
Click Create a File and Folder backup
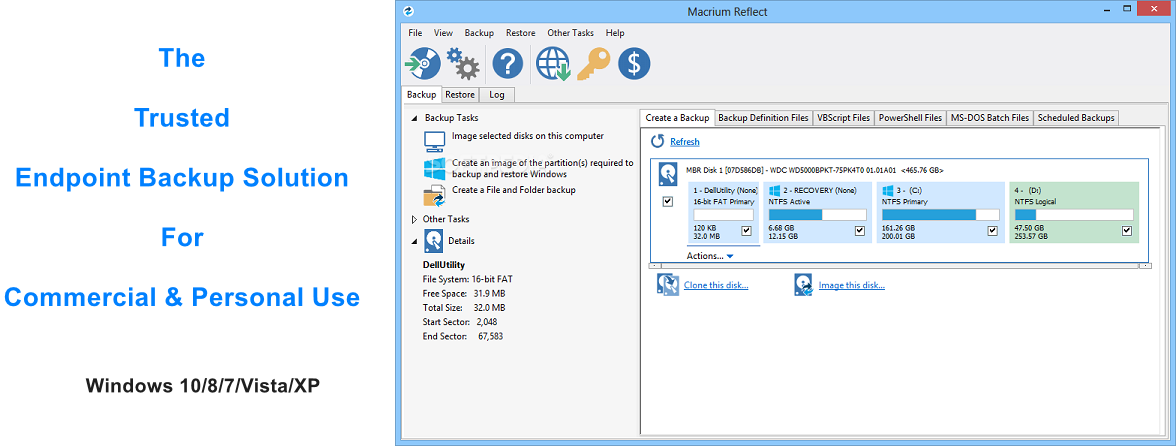pyautogui.click(x=514, y=190)
